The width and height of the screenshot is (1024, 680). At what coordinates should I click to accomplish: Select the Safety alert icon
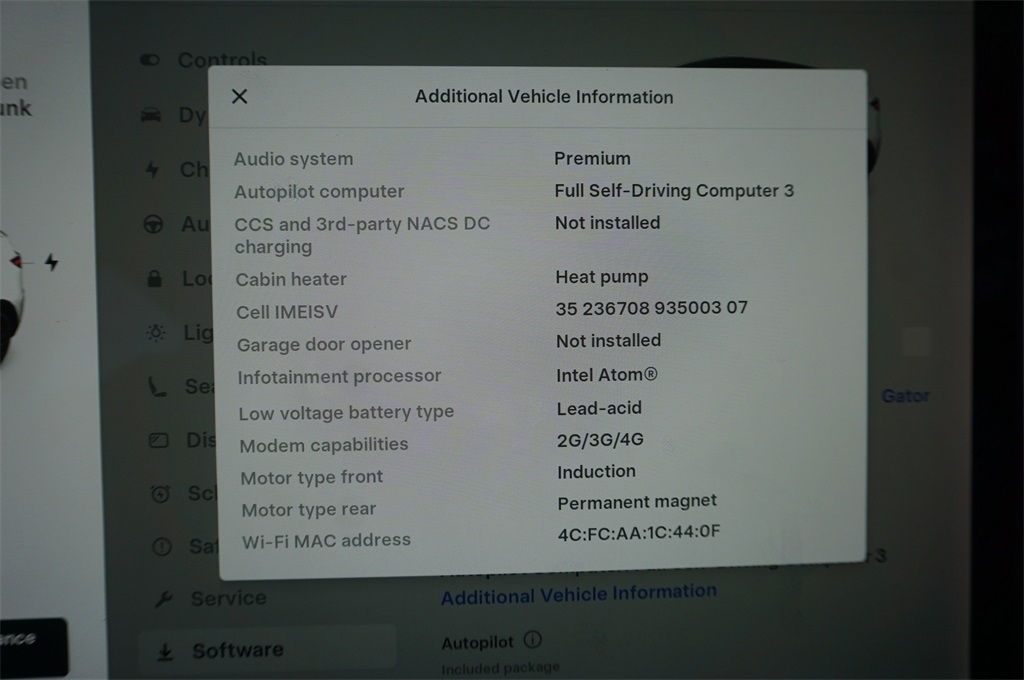(x=161, y=546)
